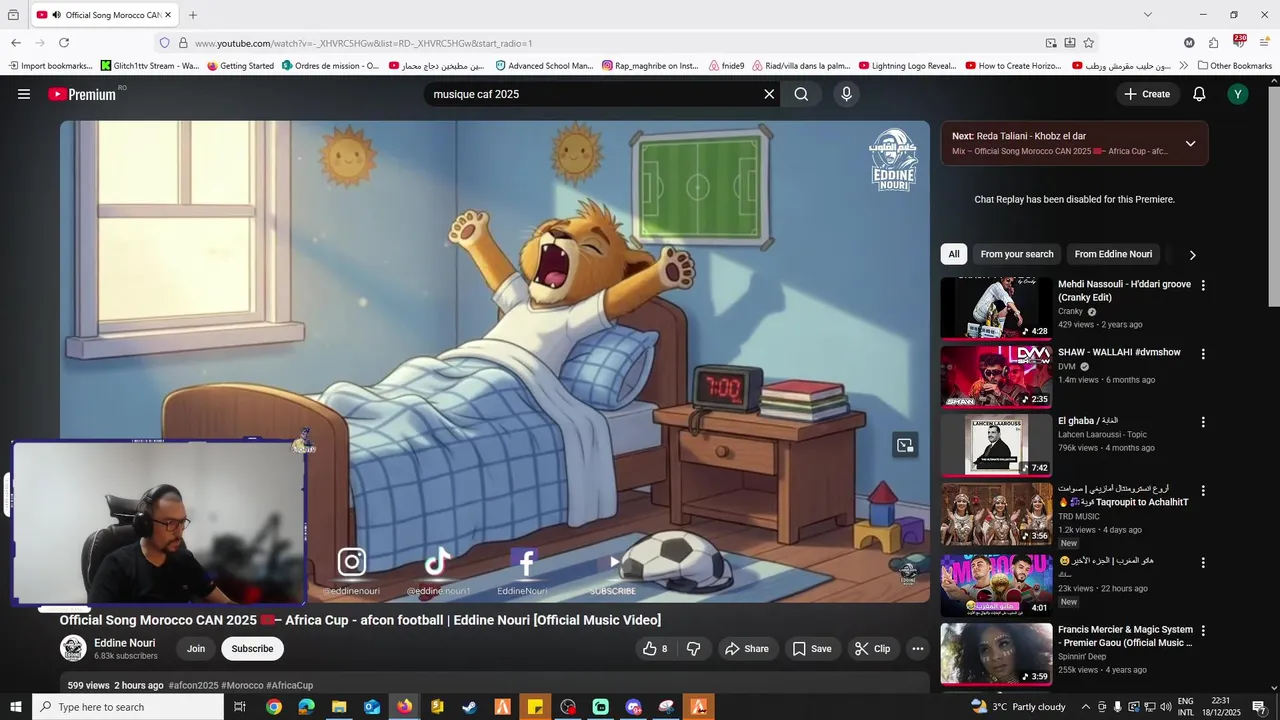Like the video with thumbs up
The height and width of the screenshot is (720, 1280).
(x=655, y=649)
